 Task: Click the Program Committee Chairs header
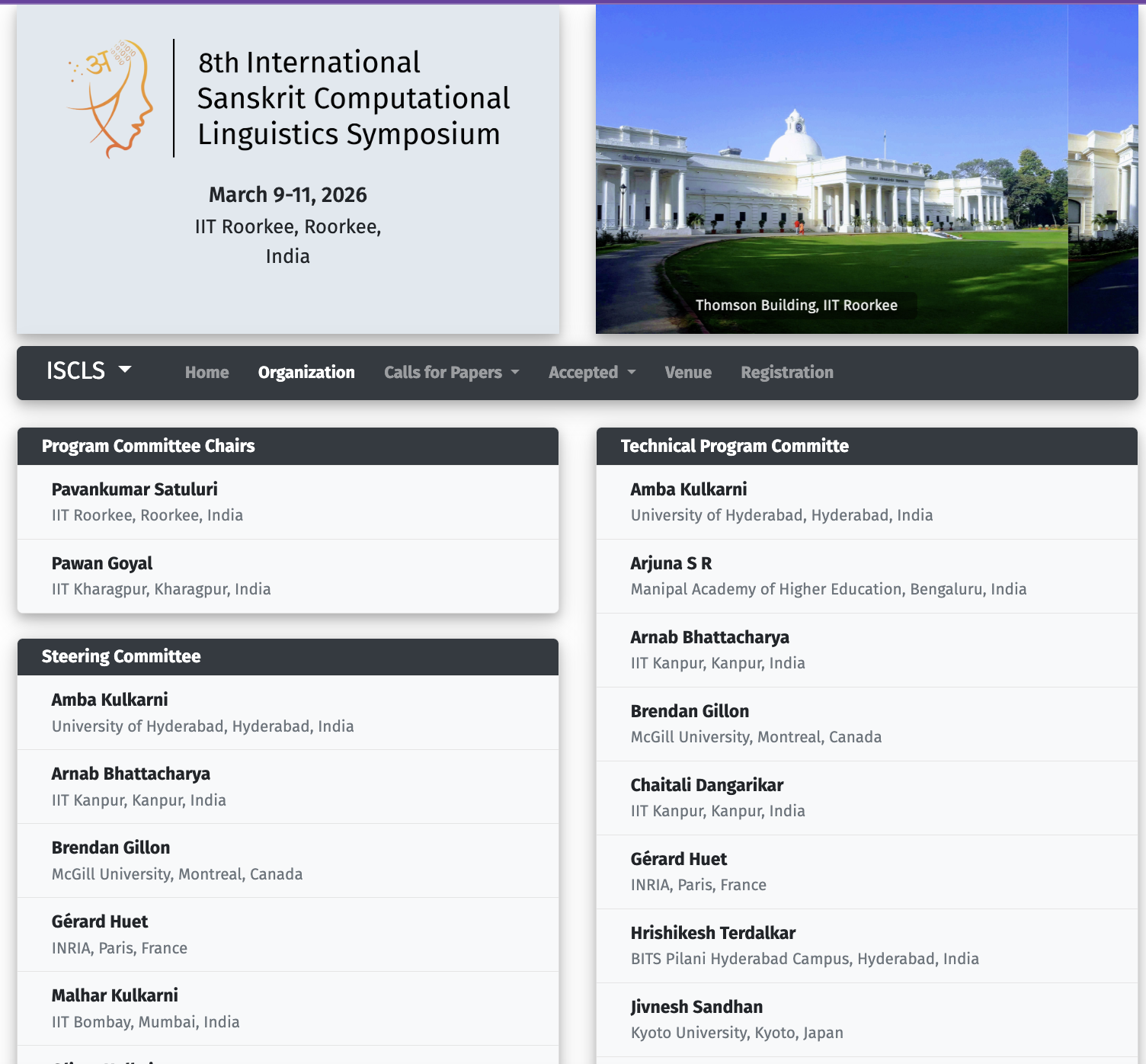(x=149, y=446)
